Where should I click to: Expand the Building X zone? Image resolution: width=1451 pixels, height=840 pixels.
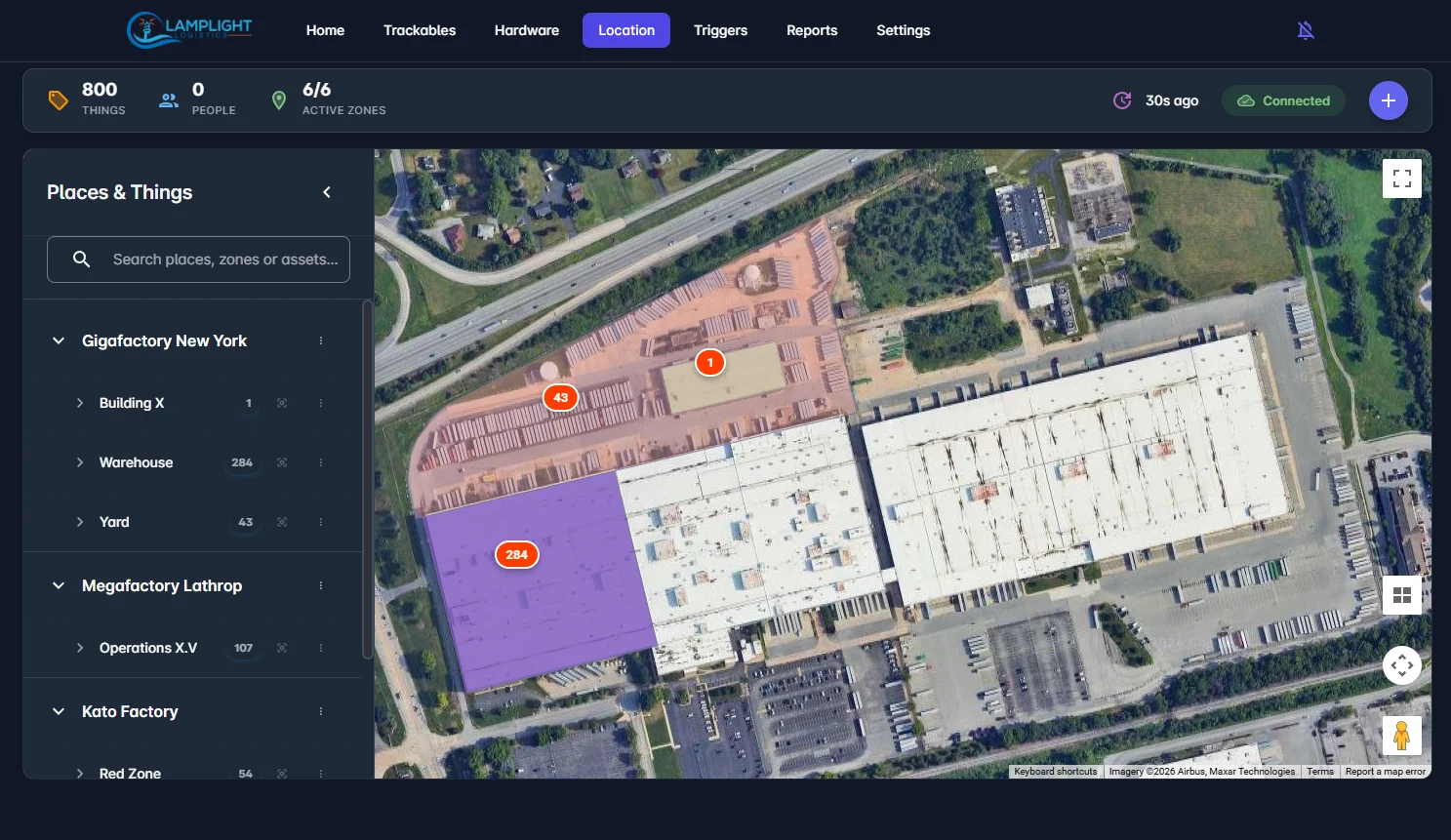click(80, 403)
